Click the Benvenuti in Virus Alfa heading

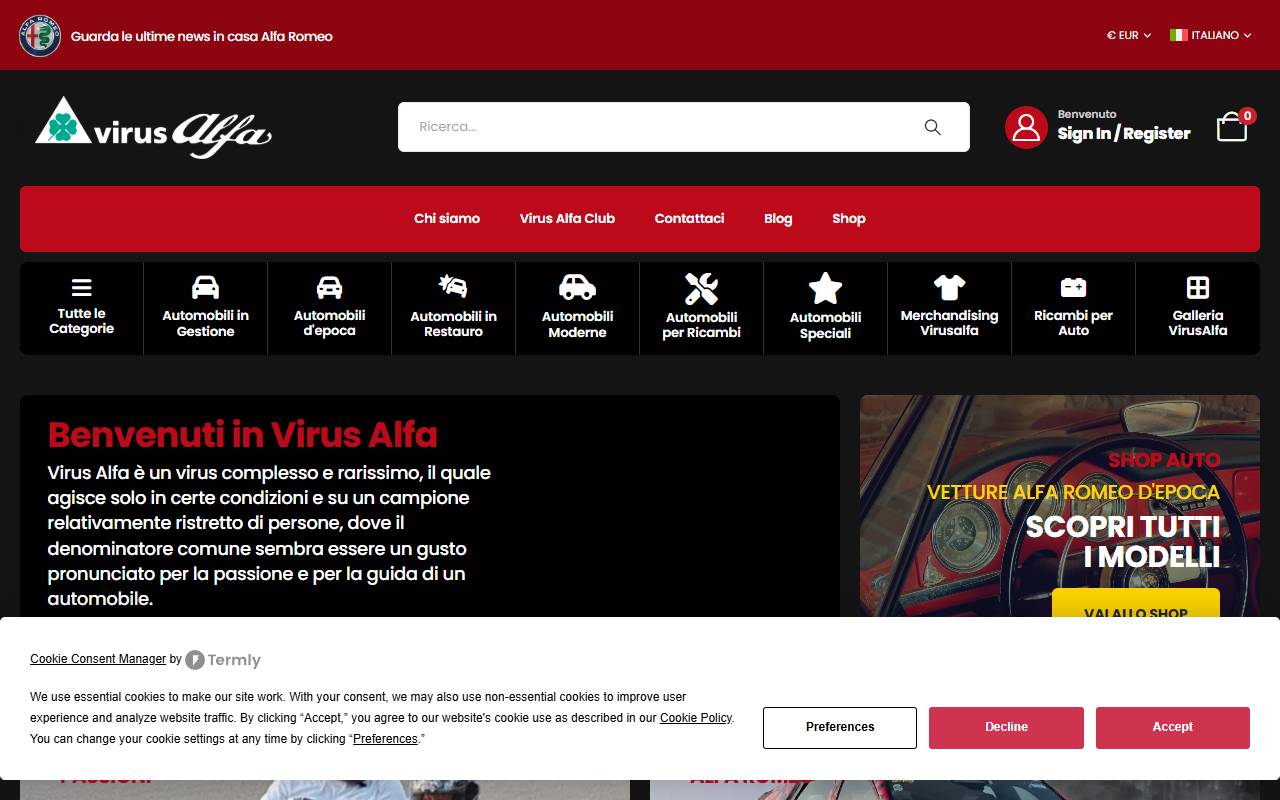243,435
